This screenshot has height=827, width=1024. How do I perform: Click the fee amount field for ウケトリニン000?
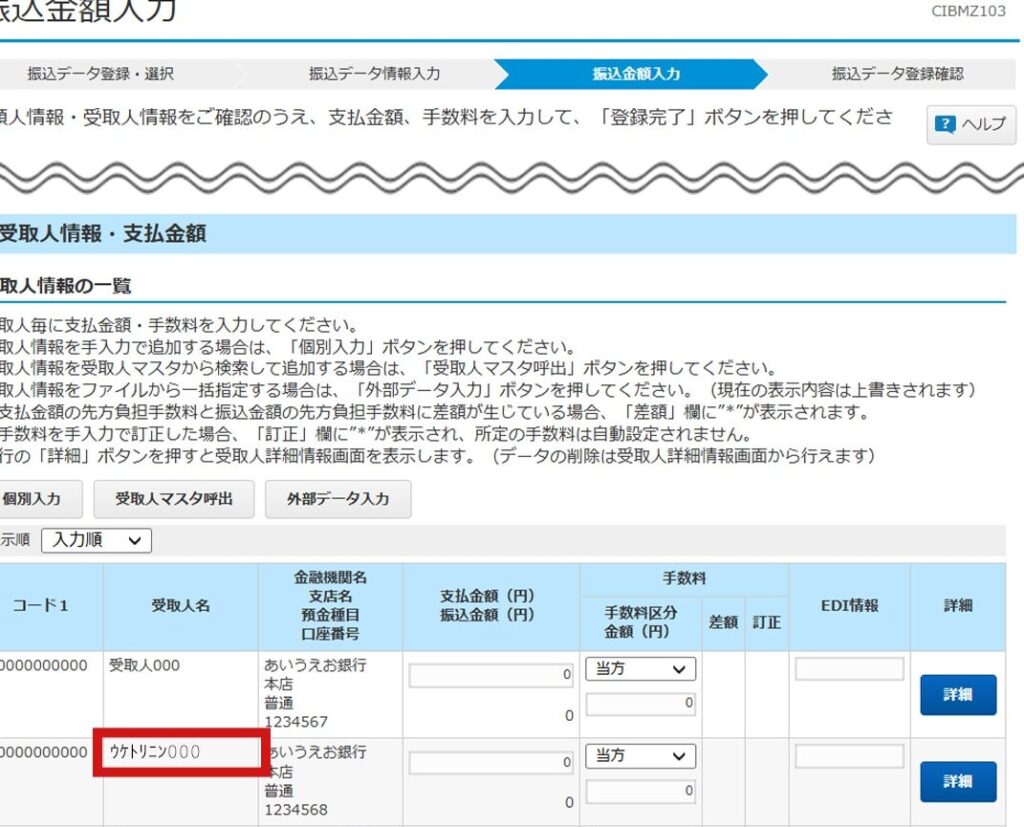tap(640, 791)
